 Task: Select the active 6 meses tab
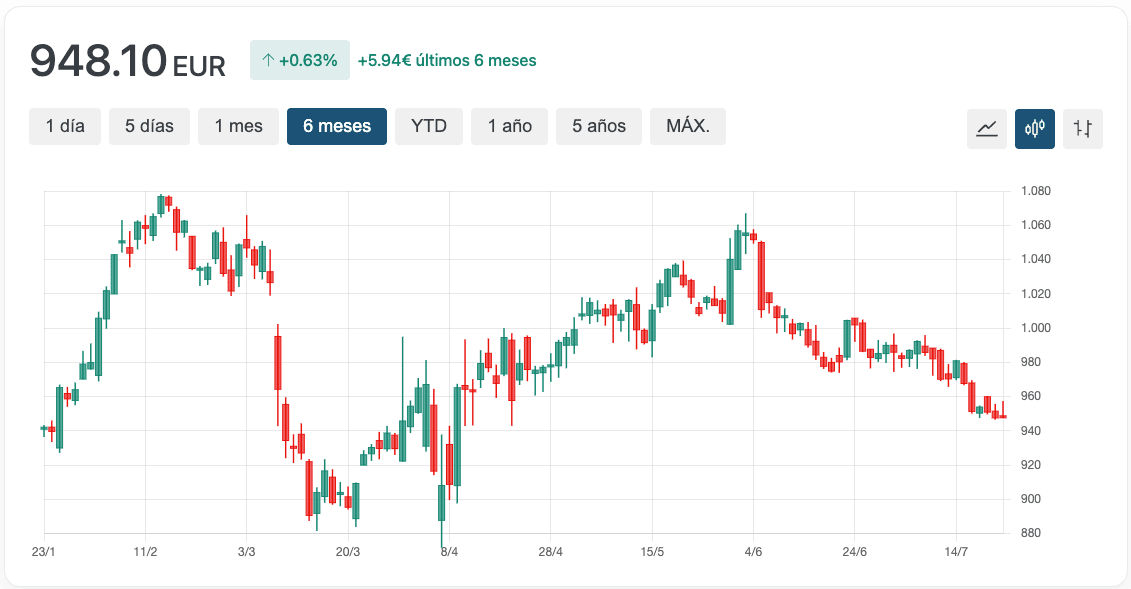337,126
